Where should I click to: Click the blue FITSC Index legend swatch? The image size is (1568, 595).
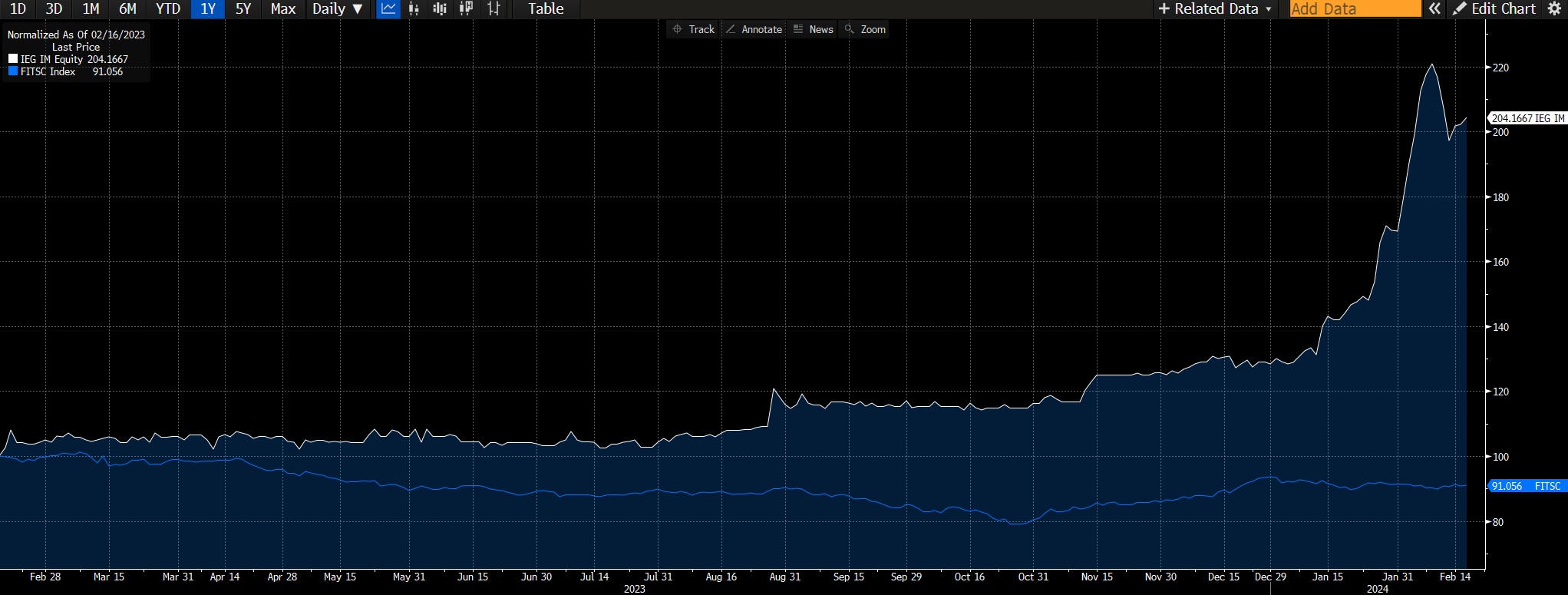point(13,71)
